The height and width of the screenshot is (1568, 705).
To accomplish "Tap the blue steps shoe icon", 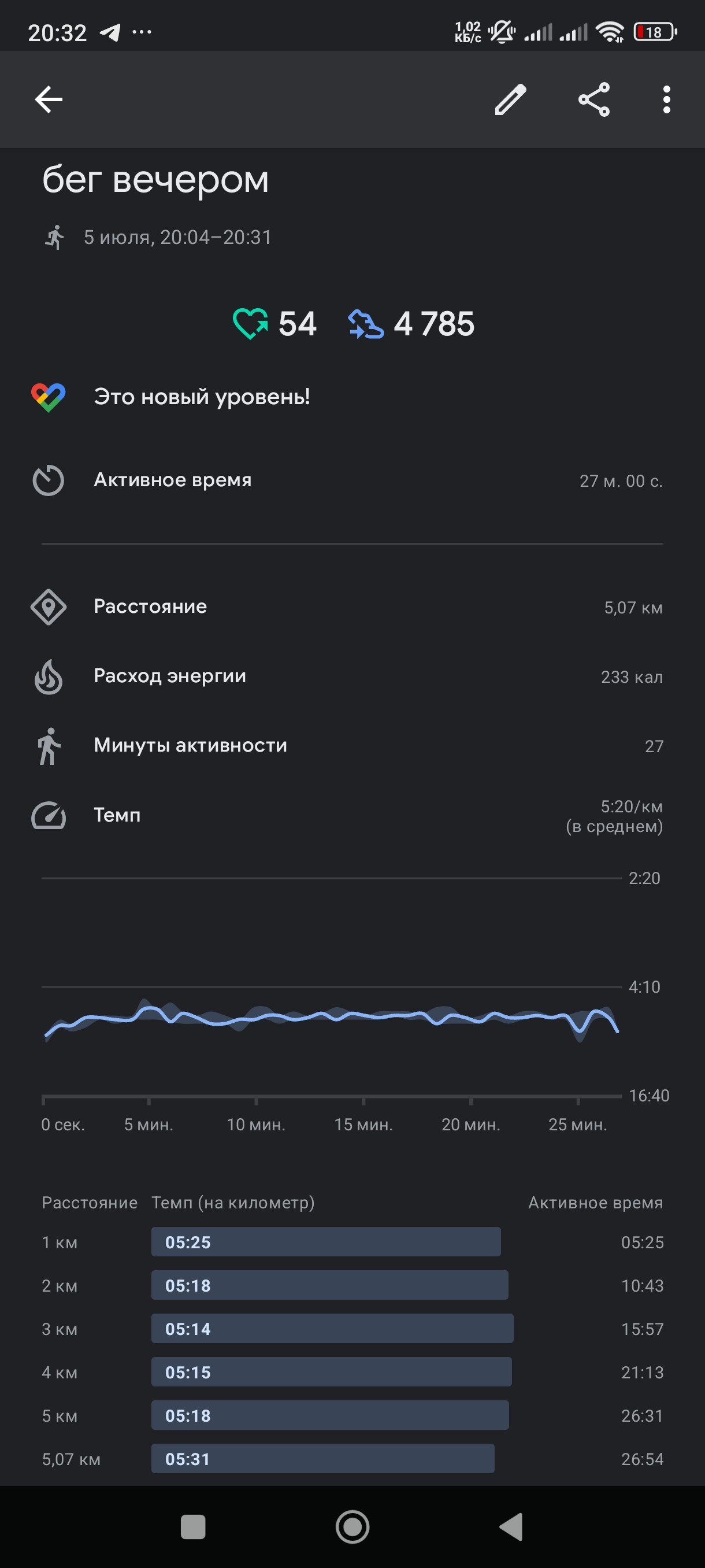I will point(366,323).
